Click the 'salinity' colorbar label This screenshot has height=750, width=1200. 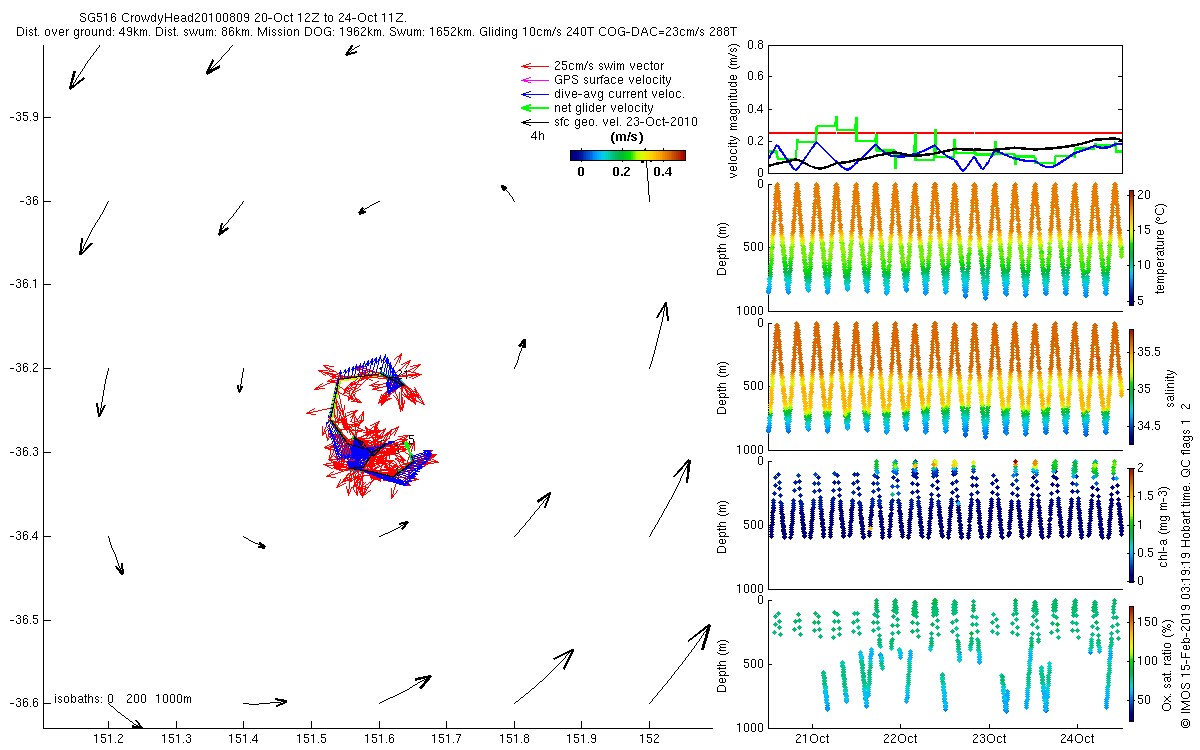(1170, 386)
